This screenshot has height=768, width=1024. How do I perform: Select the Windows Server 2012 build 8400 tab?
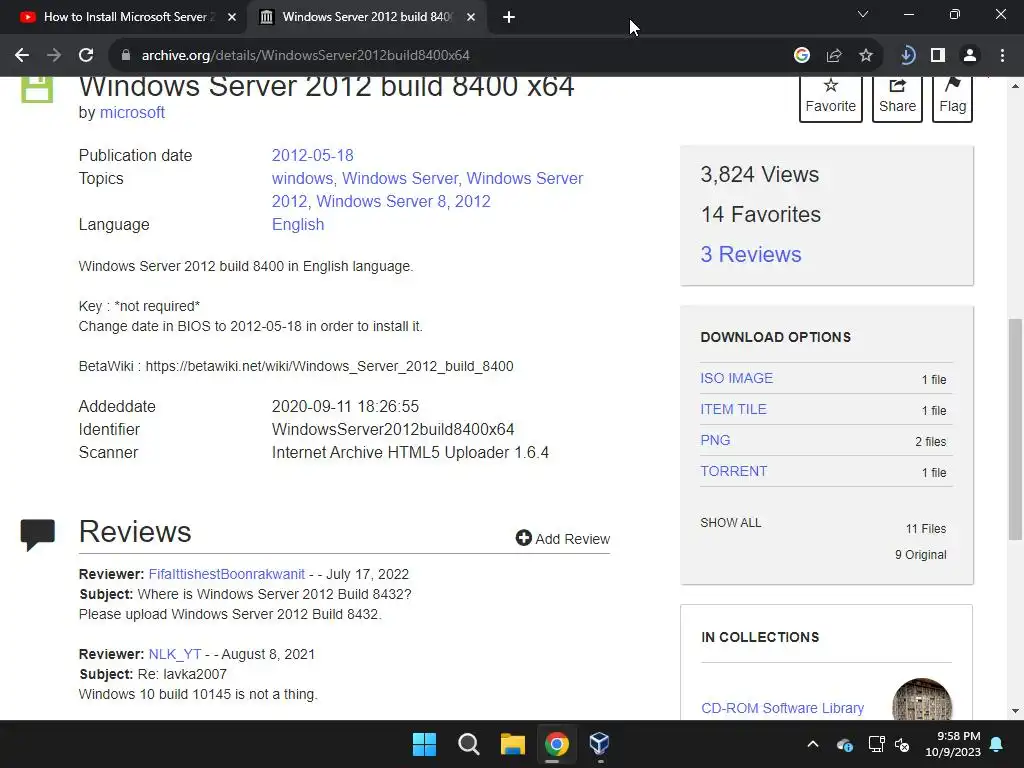coord(366,17)
